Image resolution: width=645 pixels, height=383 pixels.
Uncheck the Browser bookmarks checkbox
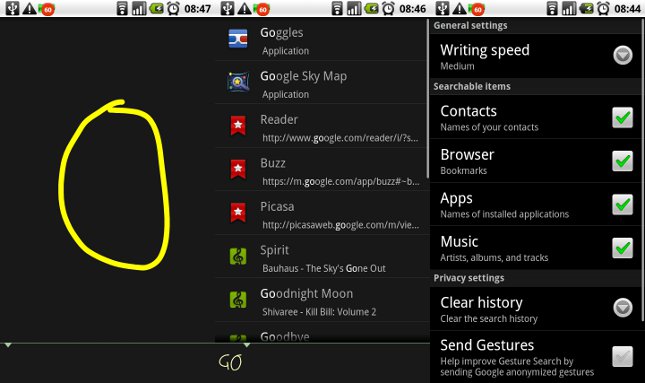click(x=622, y=161)
